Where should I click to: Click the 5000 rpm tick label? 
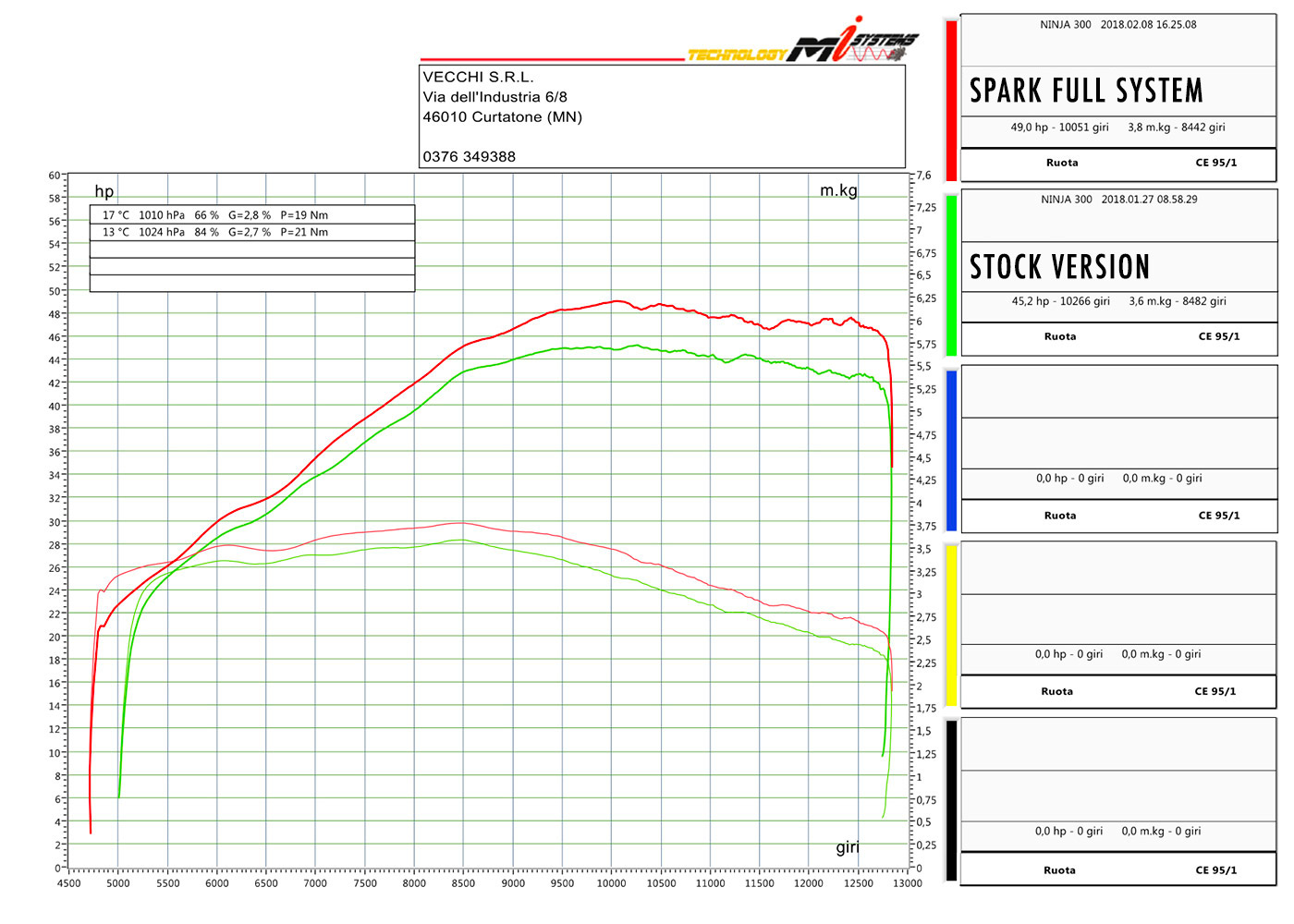pos(118,883)
